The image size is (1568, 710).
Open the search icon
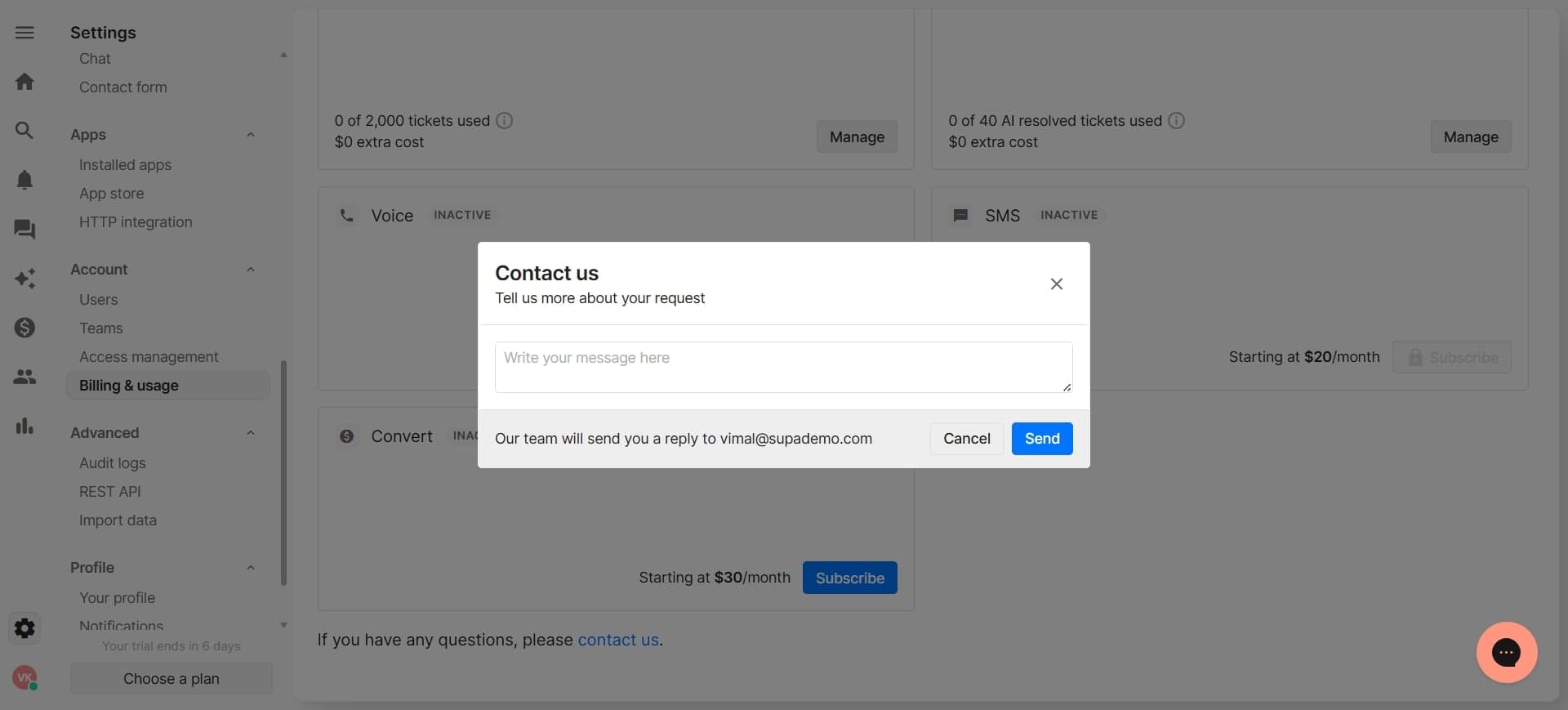pyautogui.click(x=24, y=130)
